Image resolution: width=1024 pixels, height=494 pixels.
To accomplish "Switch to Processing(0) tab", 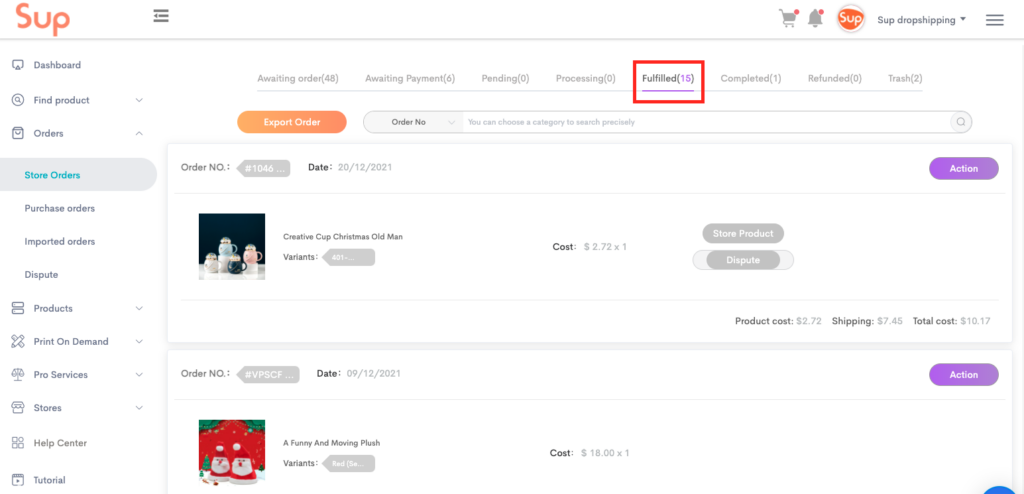I will tap(586, 78).
